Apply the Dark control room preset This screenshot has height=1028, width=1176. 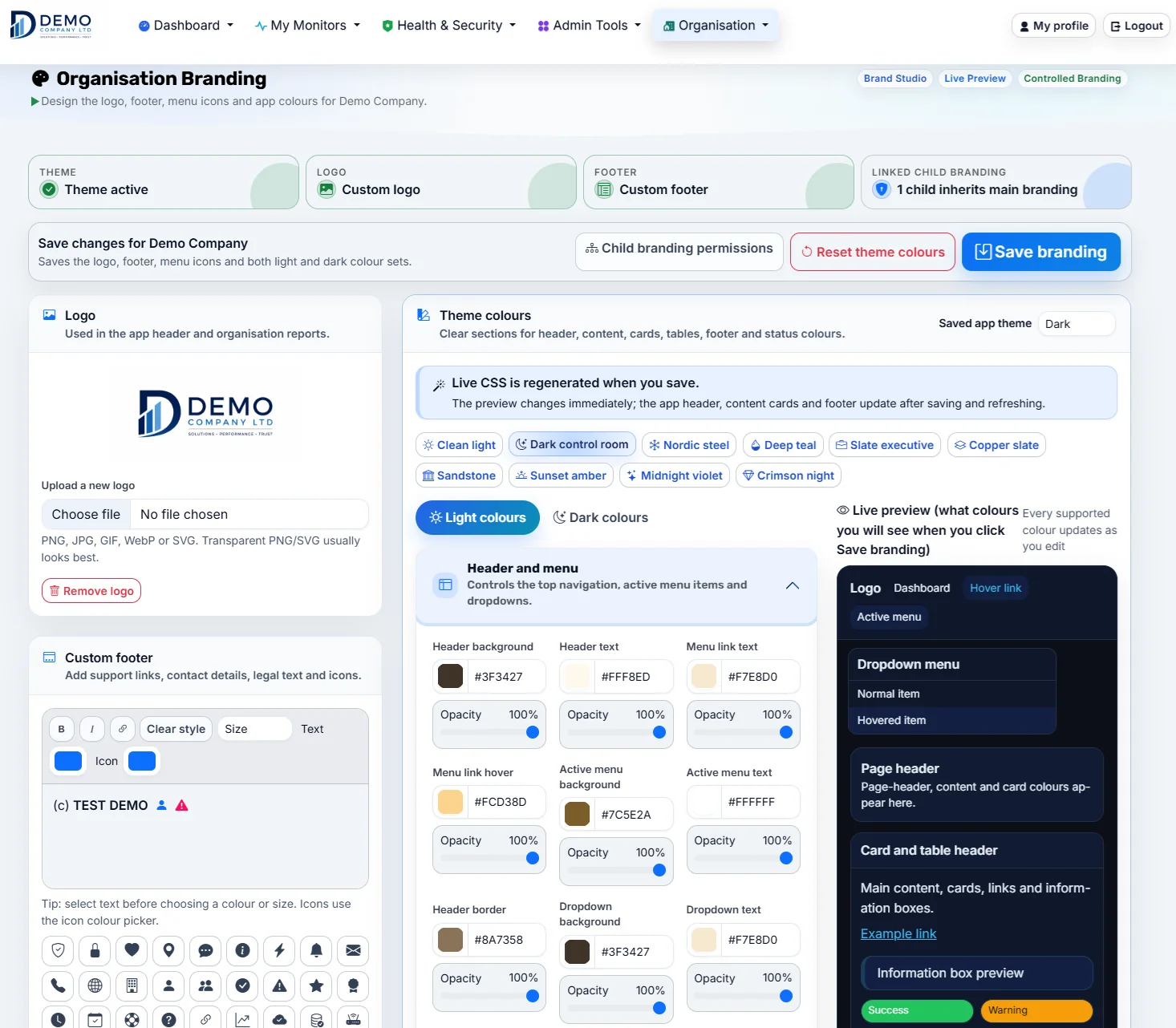point(572,444)
